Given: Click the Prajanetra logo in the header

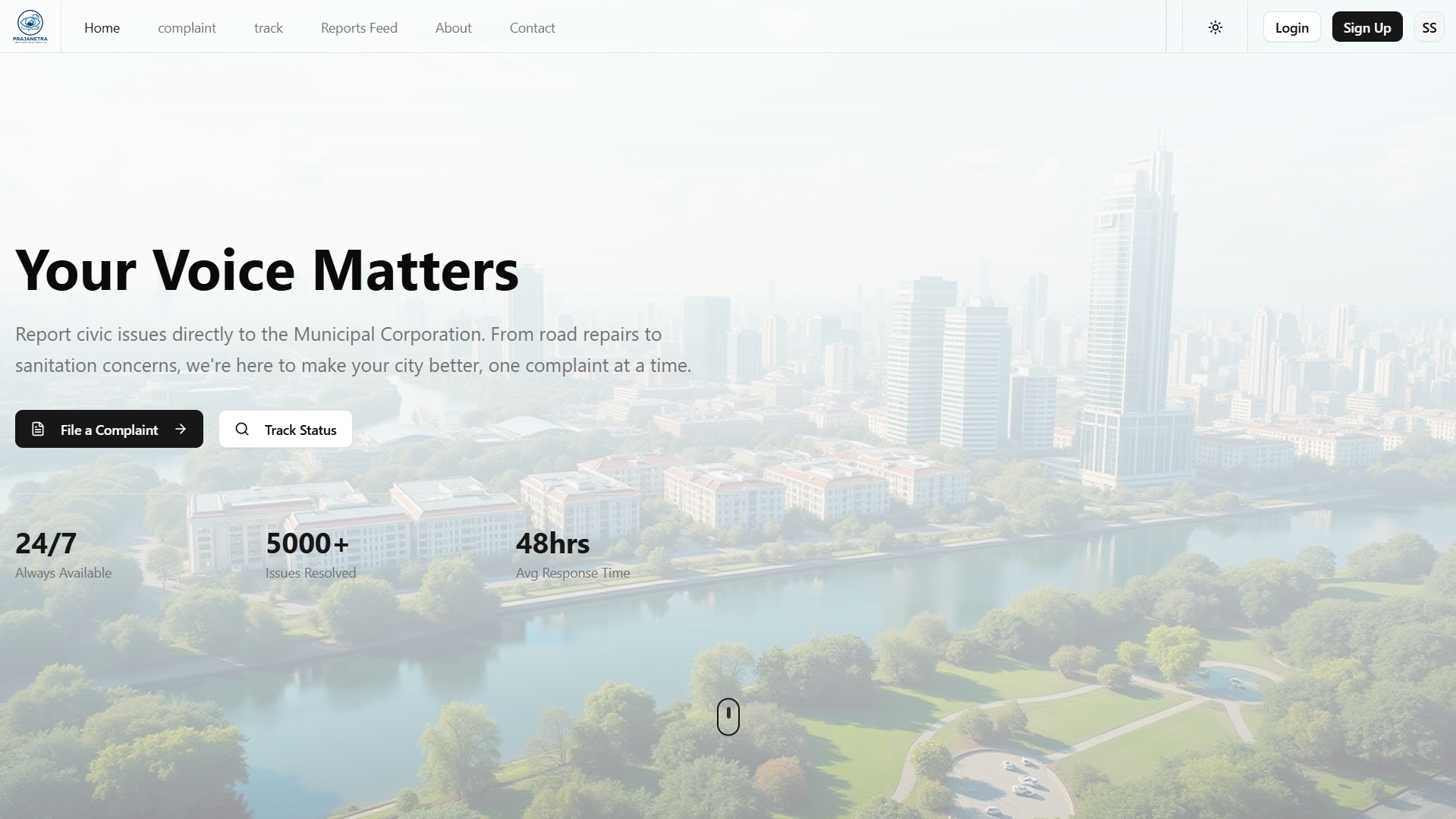Looking at the screenshot, I should pos(30,27).
